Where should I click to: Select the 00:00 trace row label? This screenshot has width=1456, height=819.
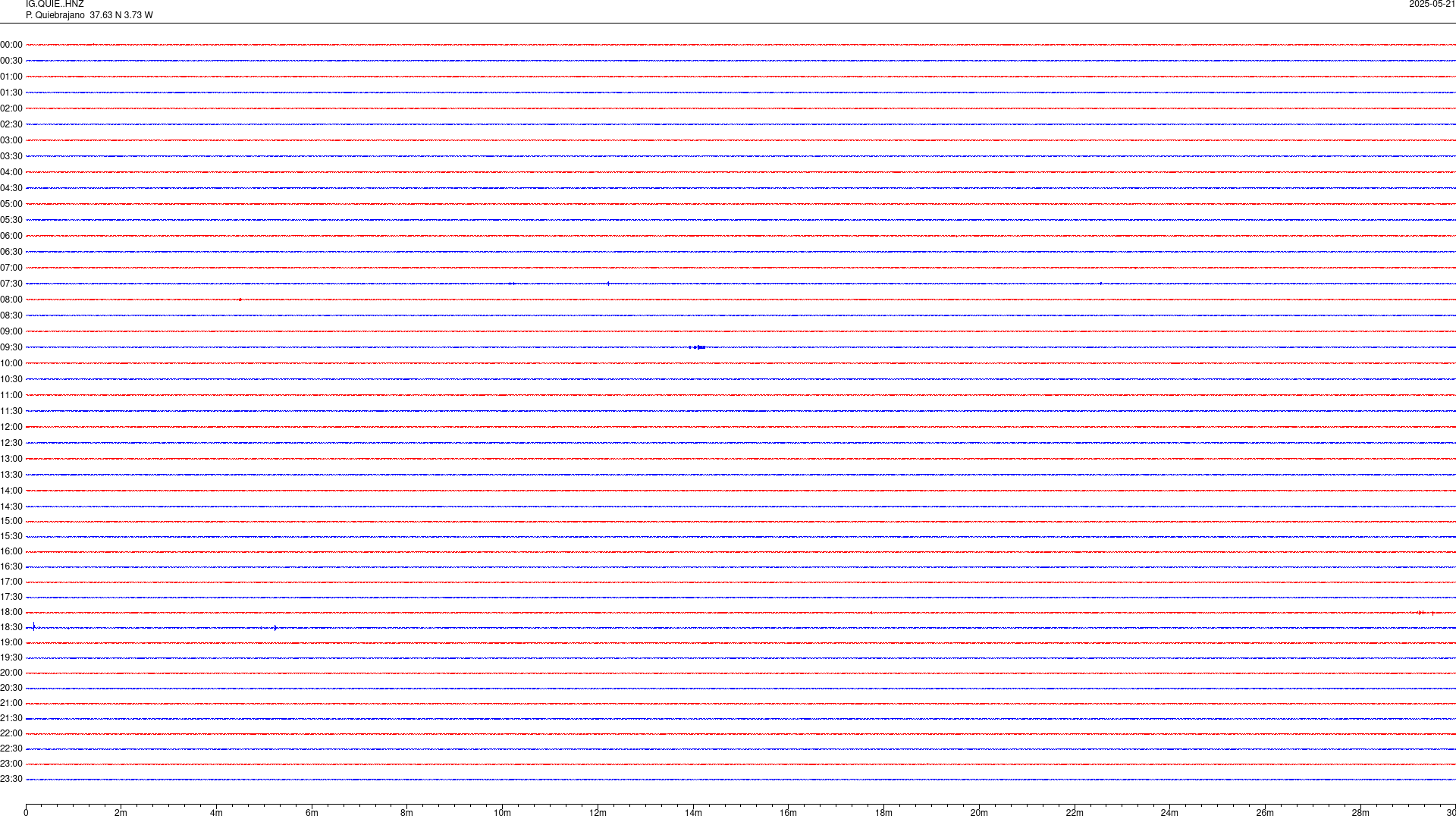pos(11,45)
